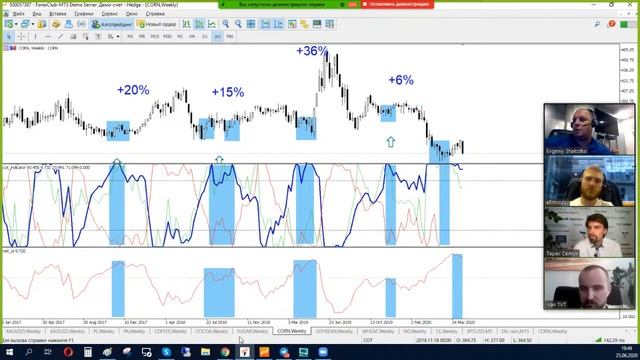Select the horizontal line drawing tool
This screenshot has height=360, width=640.
[48, 36]
